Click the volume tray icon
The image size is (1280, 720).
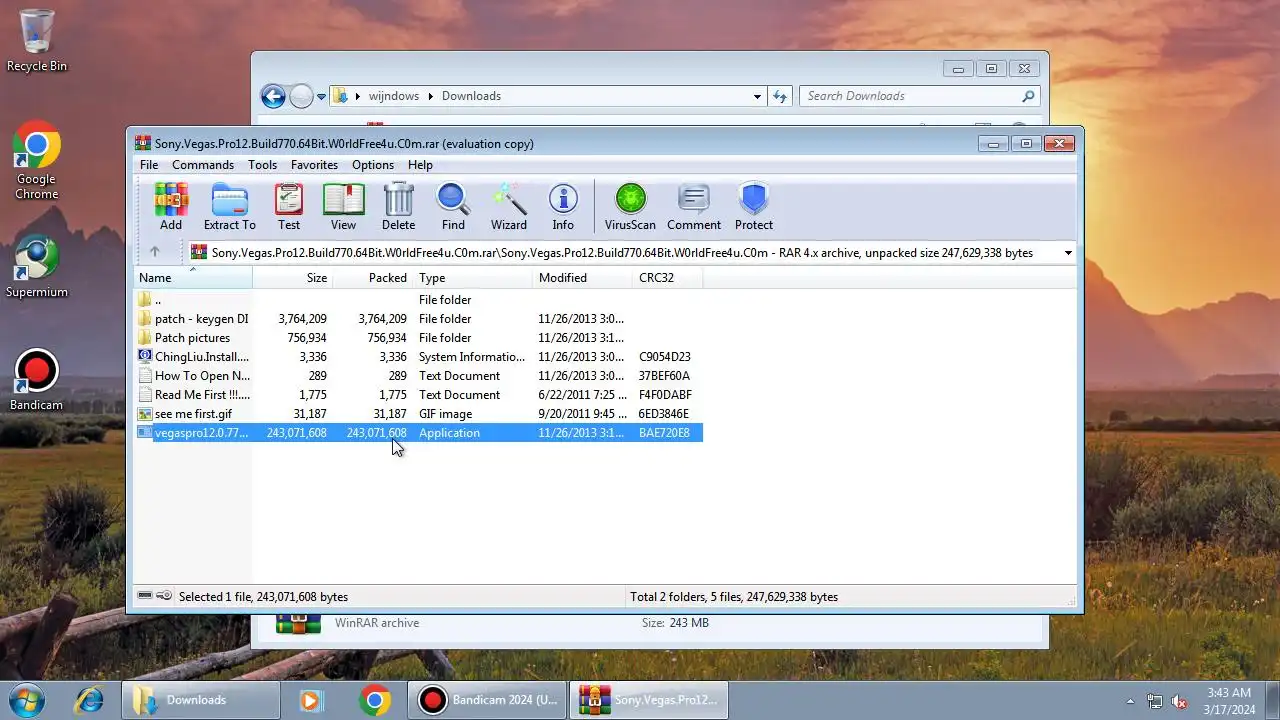[1180, 701]
